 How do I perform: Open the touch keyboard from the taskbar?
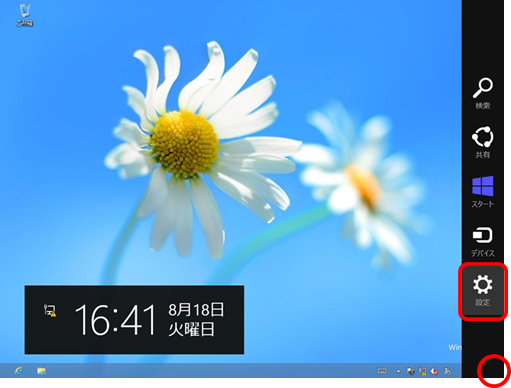(382, 371)
